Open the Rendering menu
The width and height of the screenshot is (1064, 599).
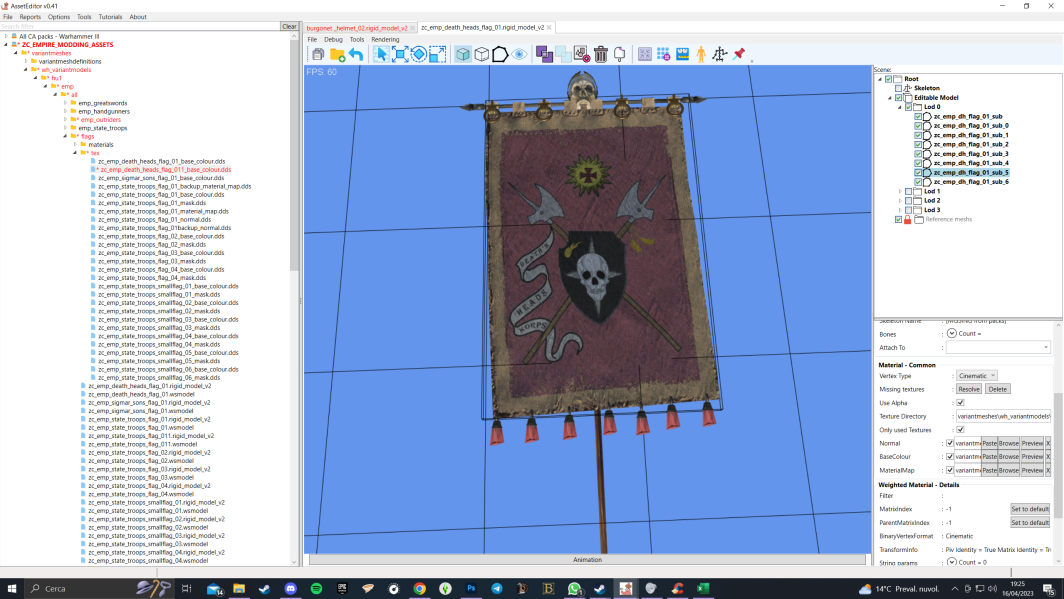pos(385,39)
